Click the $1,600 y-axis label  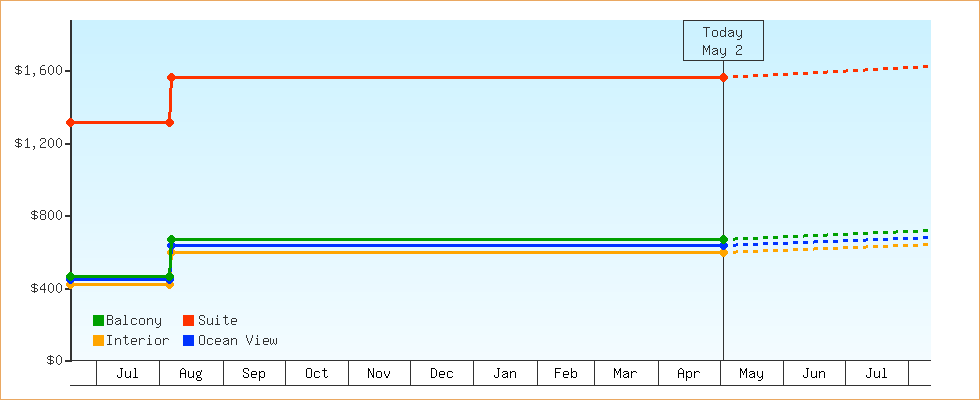[38, 71]
